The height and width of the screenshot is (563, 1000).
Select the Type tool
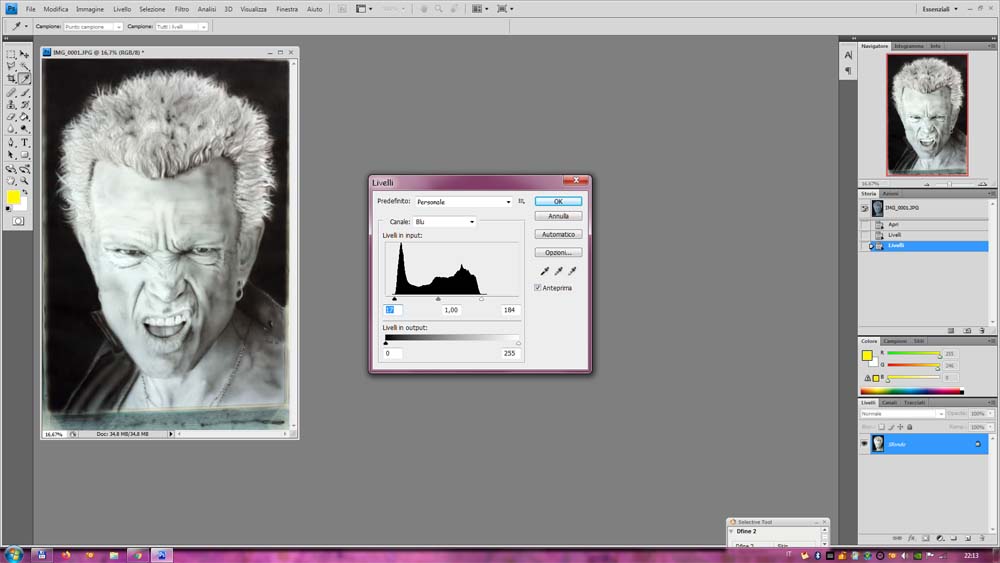click(24, 143)
